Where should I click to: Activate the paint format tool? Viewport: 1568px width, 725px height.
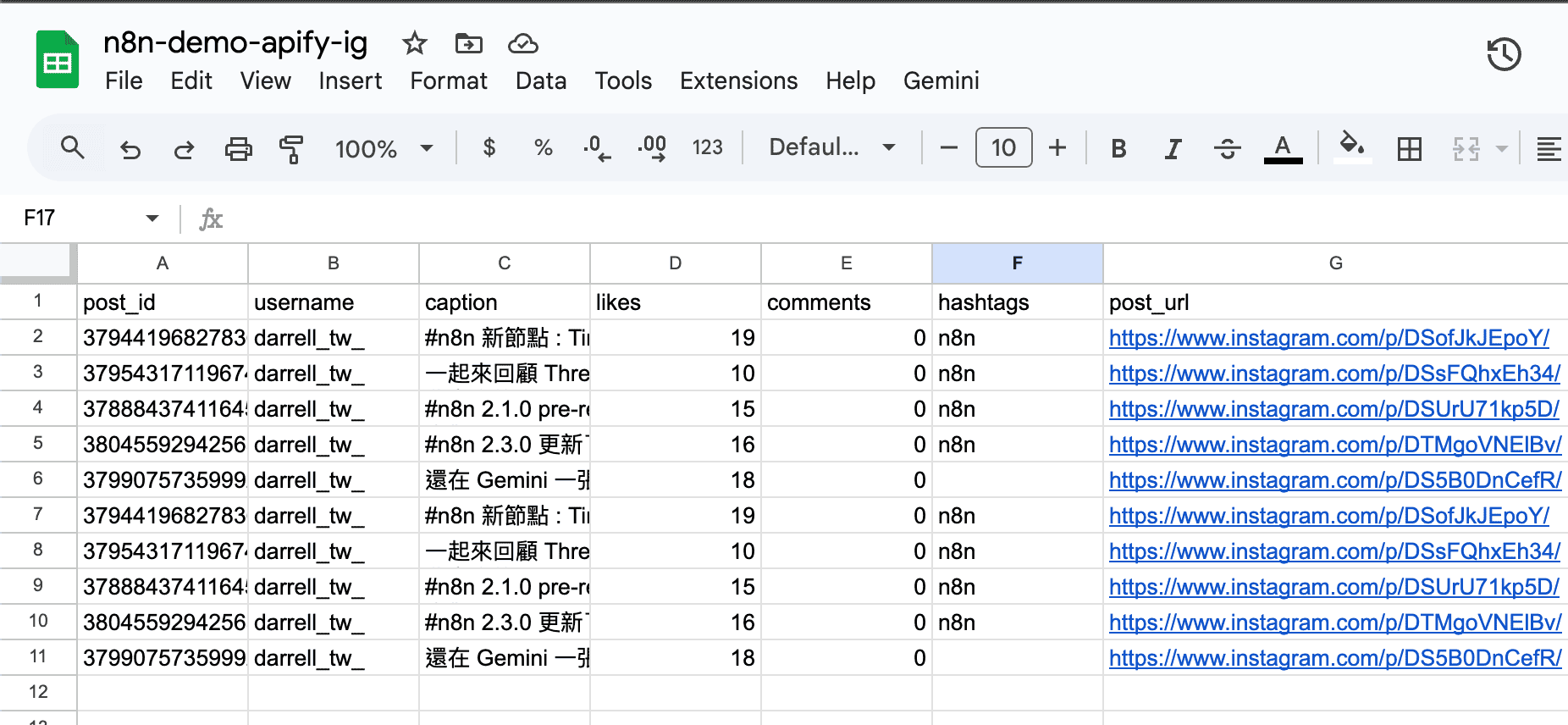coord(291,150)
